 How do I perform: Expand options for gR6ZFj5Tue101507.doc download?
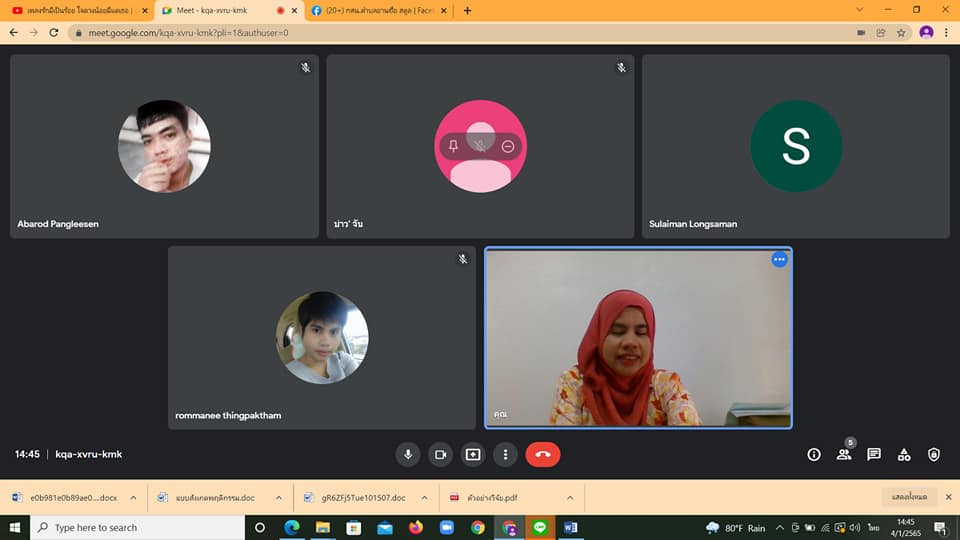click(x=424, y=497)
